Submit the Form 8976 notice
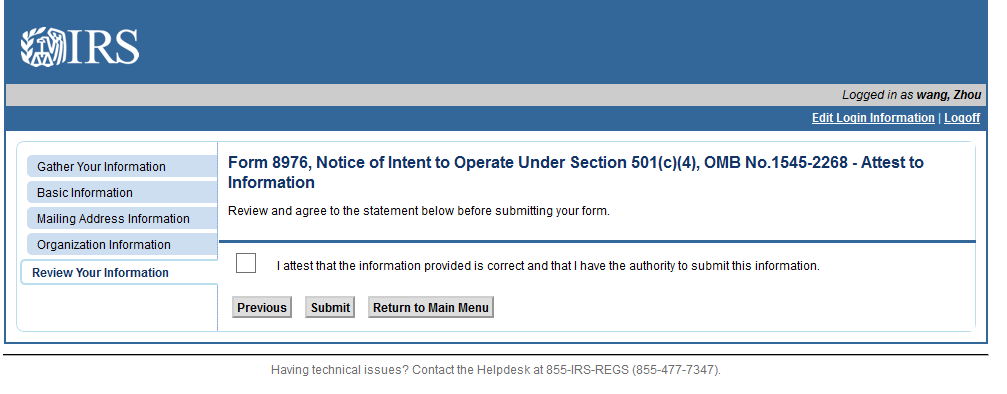Screen dimensions: 1007x394 [x=330, y=307]
